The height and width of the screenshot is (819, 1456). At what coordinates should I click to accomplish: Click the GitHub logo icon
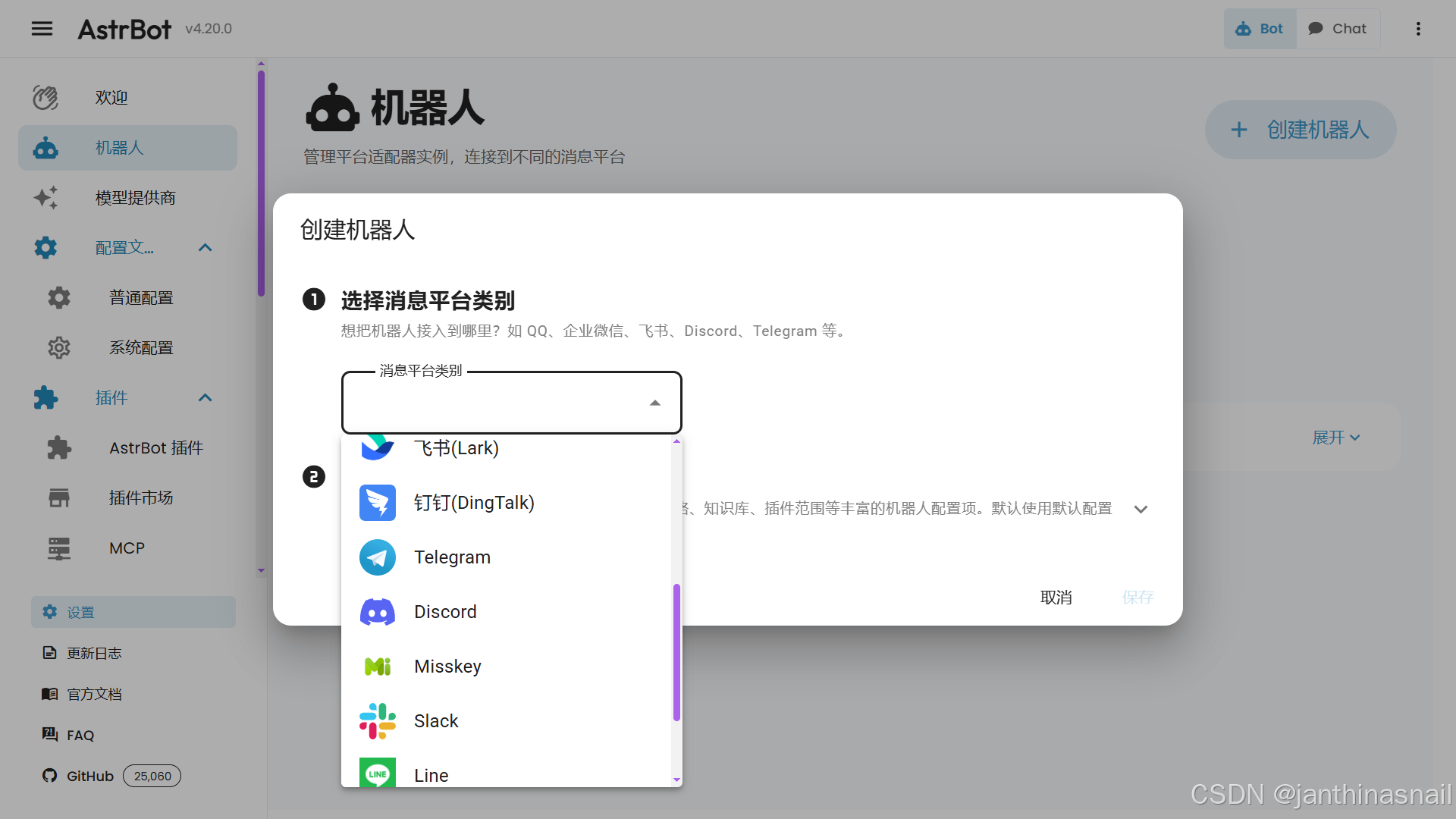pos(49,776)
